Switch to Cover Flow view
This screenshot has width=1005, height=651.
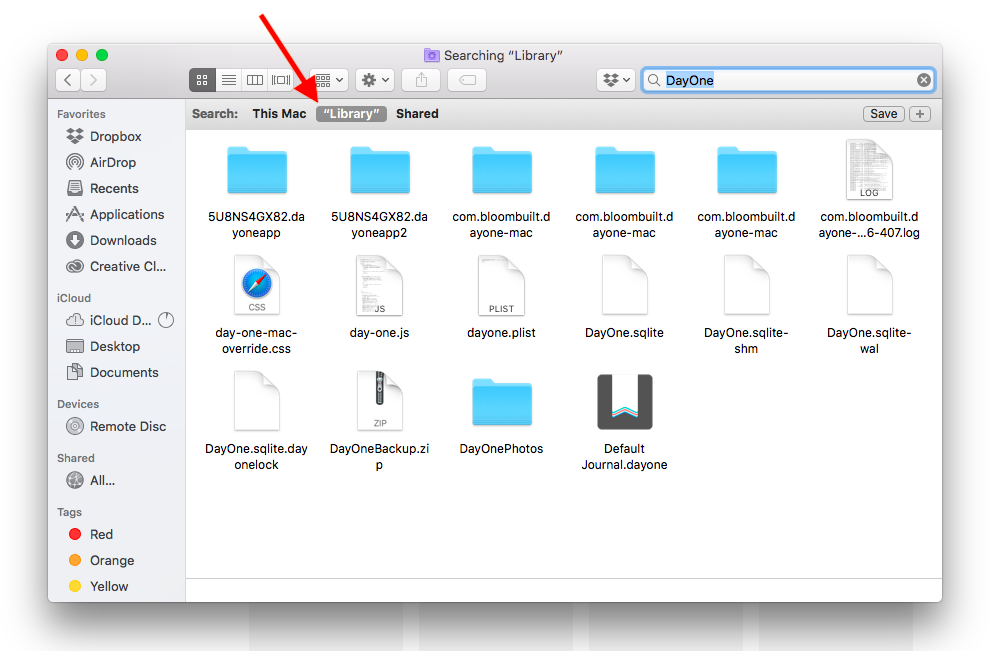pyautogui.click(x=281, y=80)
